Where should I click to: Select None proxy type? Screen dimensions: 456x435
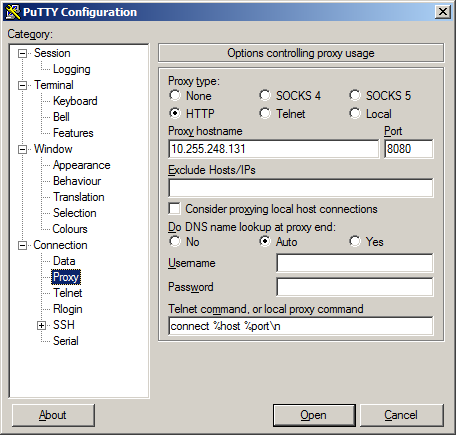click(175, 96)
